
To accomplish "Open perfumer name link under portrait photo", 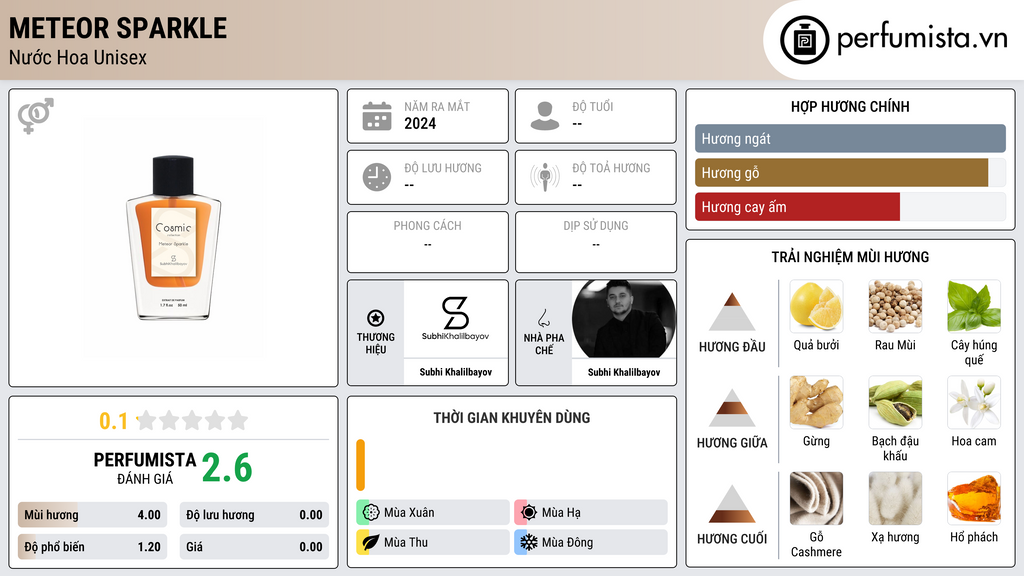I will tap(624, 372).
